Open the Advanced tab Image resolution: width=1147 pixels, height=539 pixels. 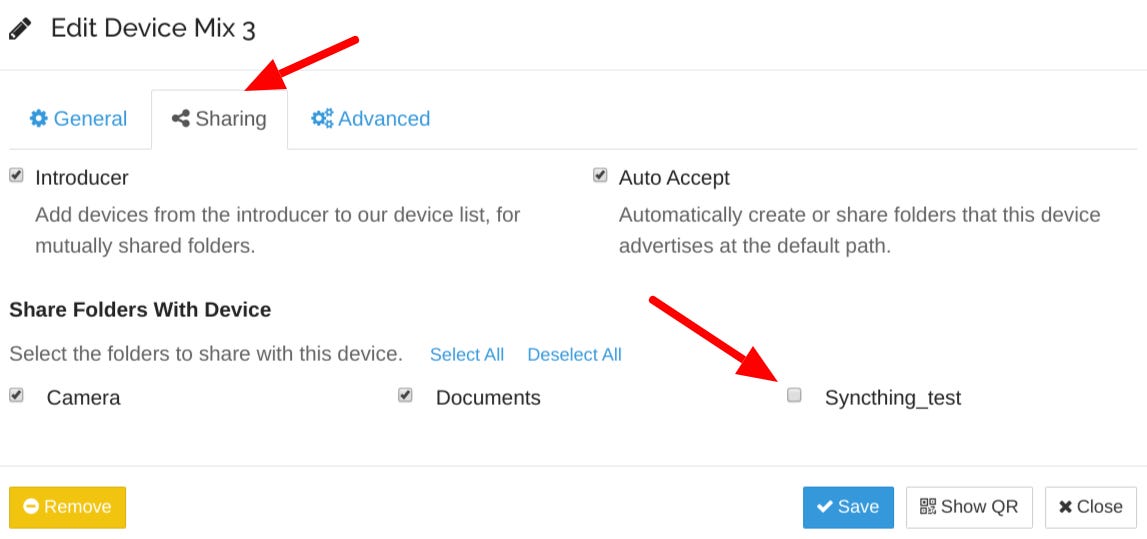[371, 119]
